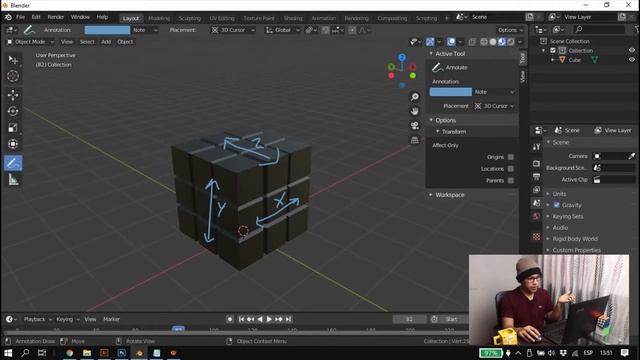Image resolution: width=640 pixels, height=360 pixels.
Task: Enable Affect Only Parents checkbox
Action: pyautogui.click(x=511, y=180)
